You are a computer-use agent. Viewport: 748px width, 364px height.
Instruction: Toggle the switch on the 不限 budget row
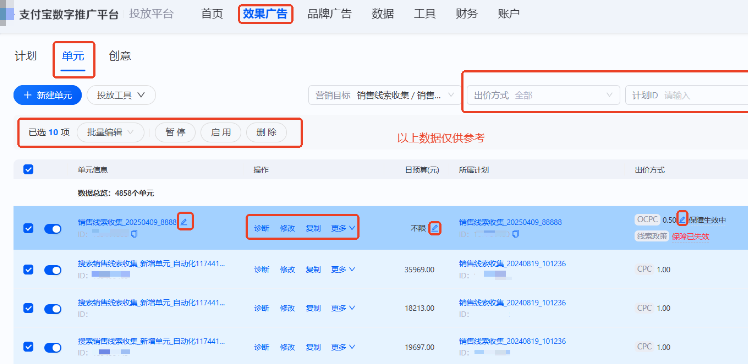[x=53, y=229]
